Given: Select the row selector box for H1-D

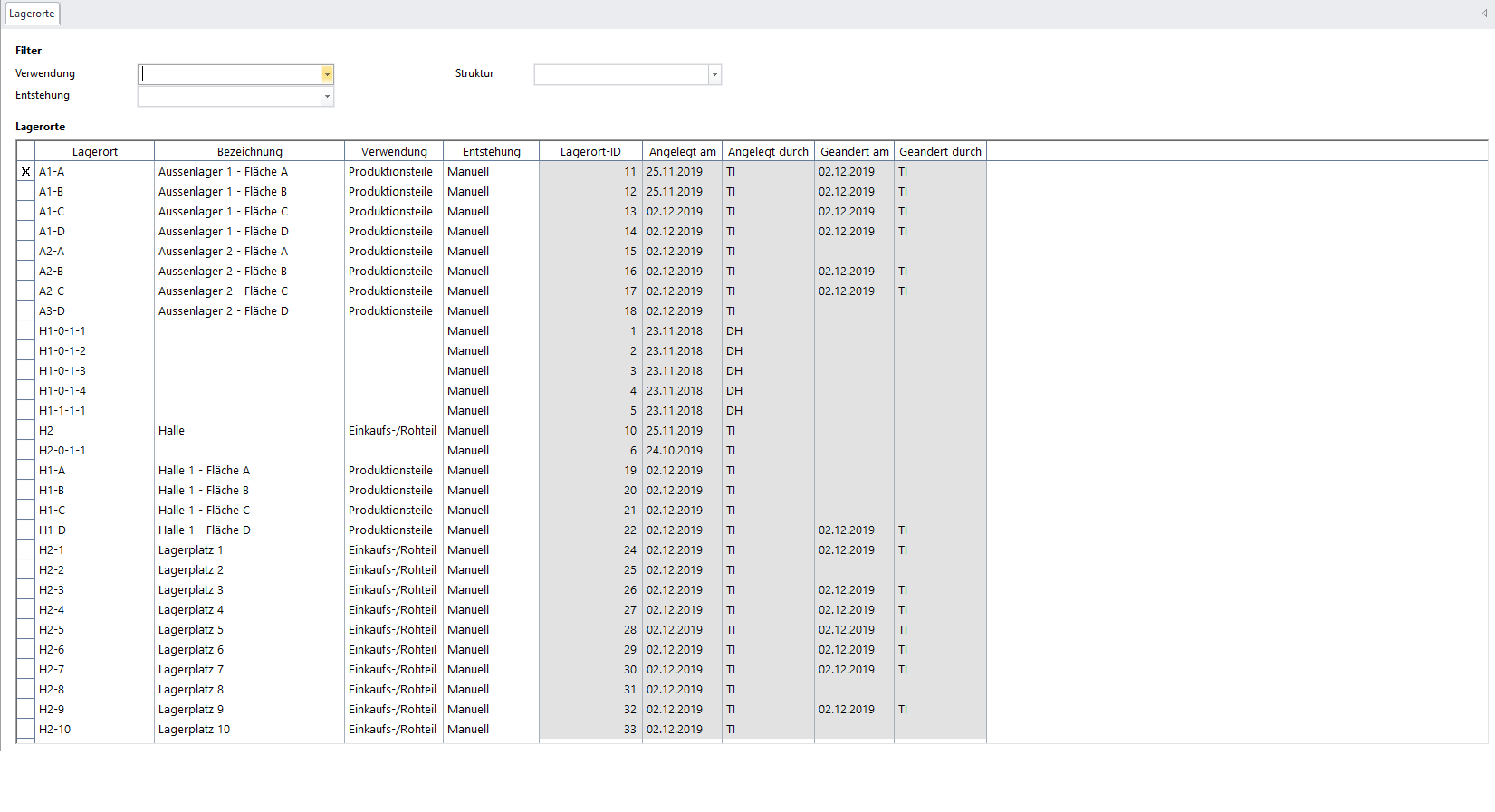Looking at the screenshot, I should 25,530.
